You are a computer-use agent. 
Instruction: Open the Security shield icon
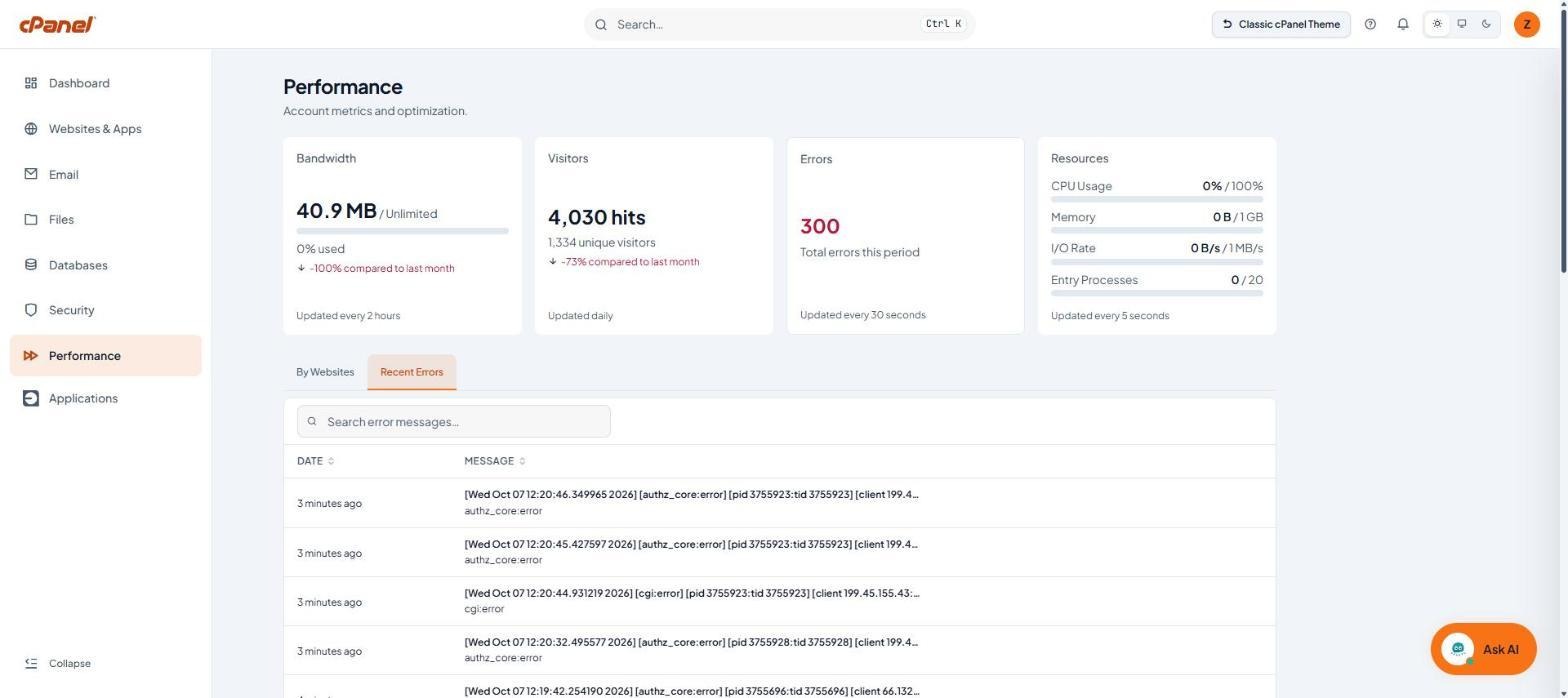coord(31,310)
